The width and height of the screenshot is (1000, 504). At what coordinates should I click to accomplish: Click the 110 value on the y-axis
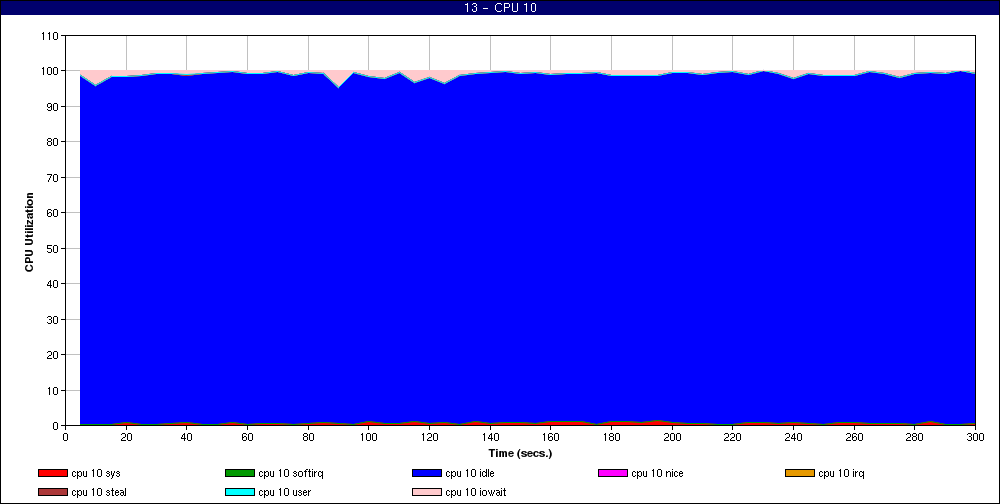(50, 36)
